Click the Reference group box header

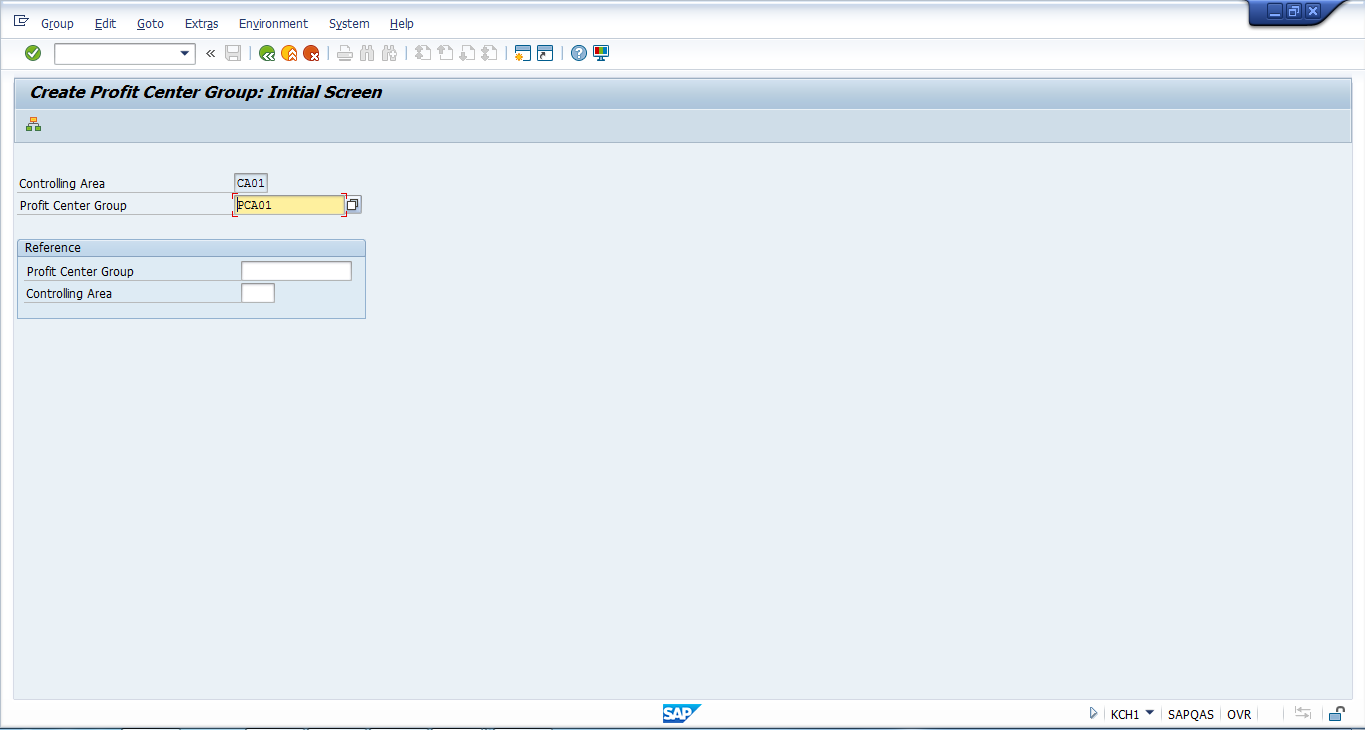coord(191,248)
